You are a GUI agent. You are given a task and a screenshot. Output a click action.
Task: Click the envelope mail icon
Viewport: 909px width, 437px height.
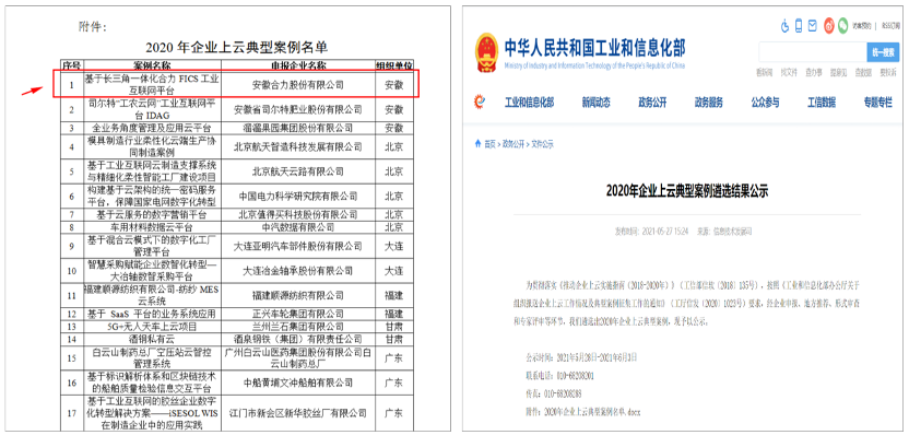coord(813,26)
